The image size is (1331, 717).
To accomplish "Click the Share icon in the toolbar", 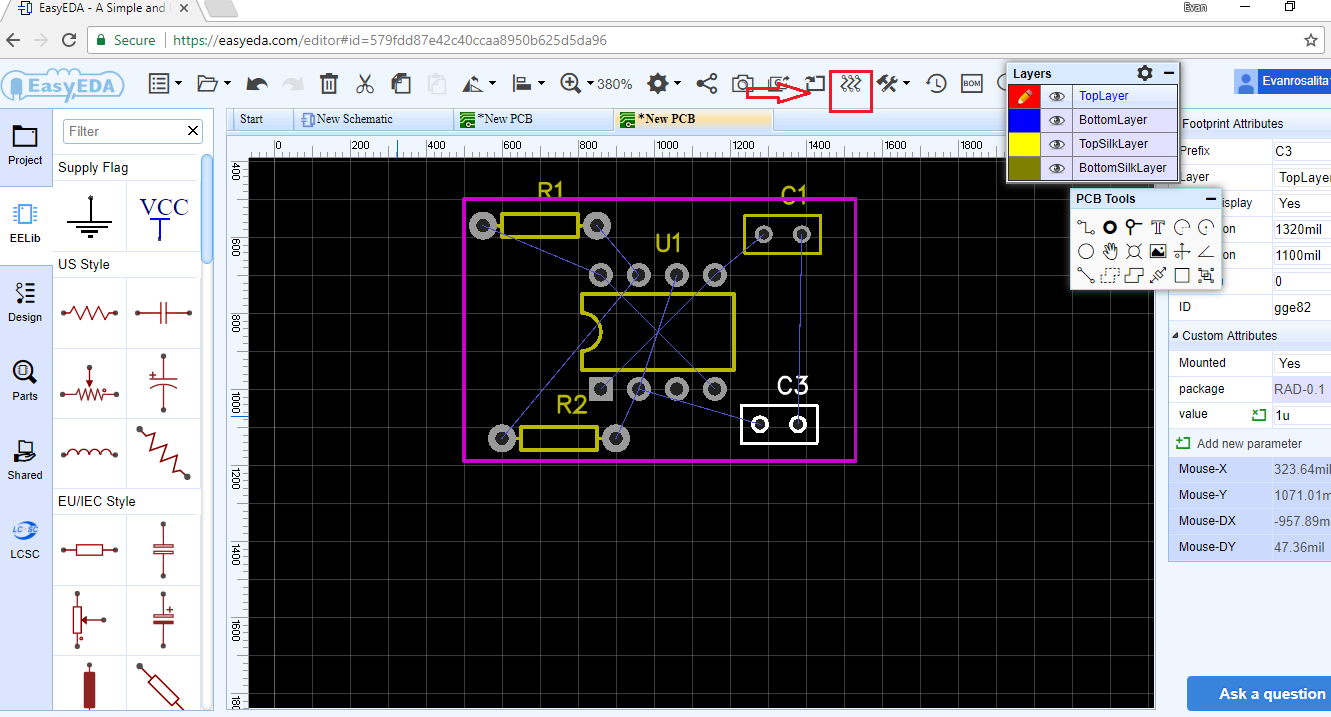I will point(706,84).
